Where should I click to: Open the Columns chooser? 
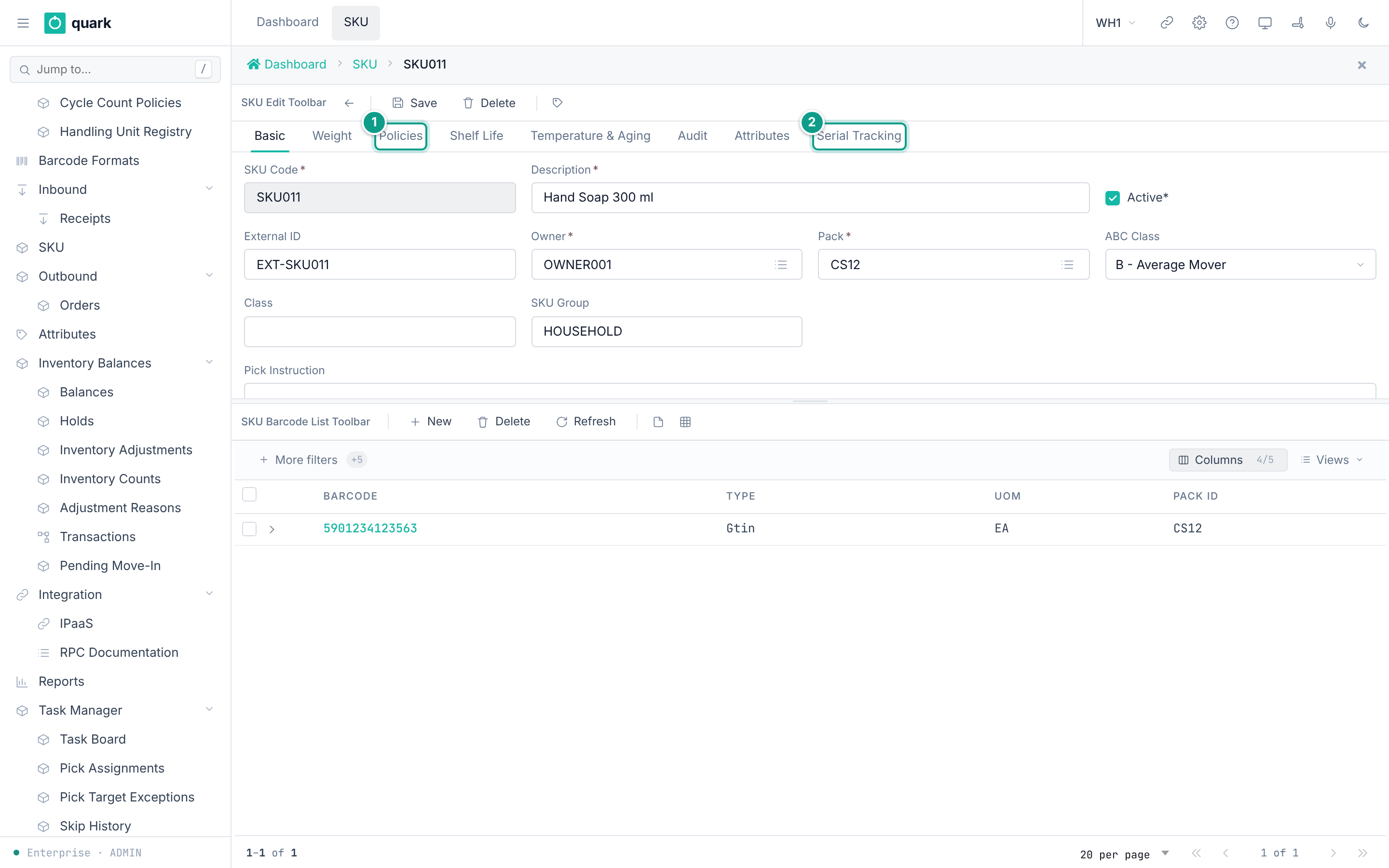pos(1228,460)
